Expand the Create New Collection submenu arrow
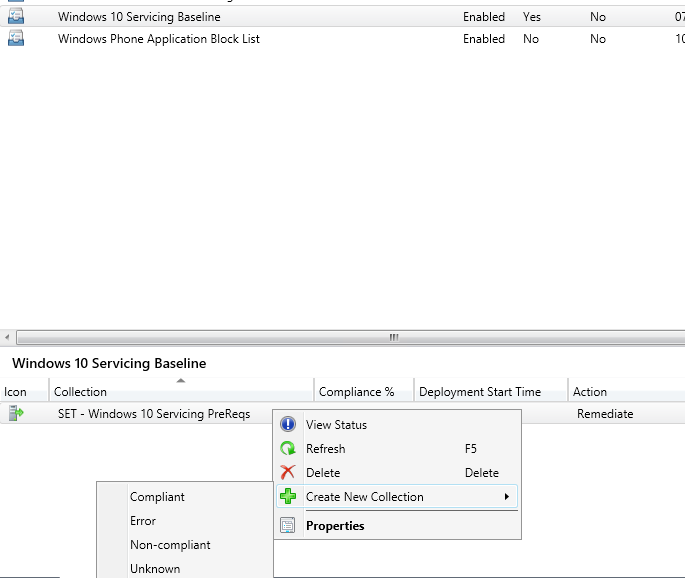The width and height of the screenshot is (685, 578). [x=507, y=496]
